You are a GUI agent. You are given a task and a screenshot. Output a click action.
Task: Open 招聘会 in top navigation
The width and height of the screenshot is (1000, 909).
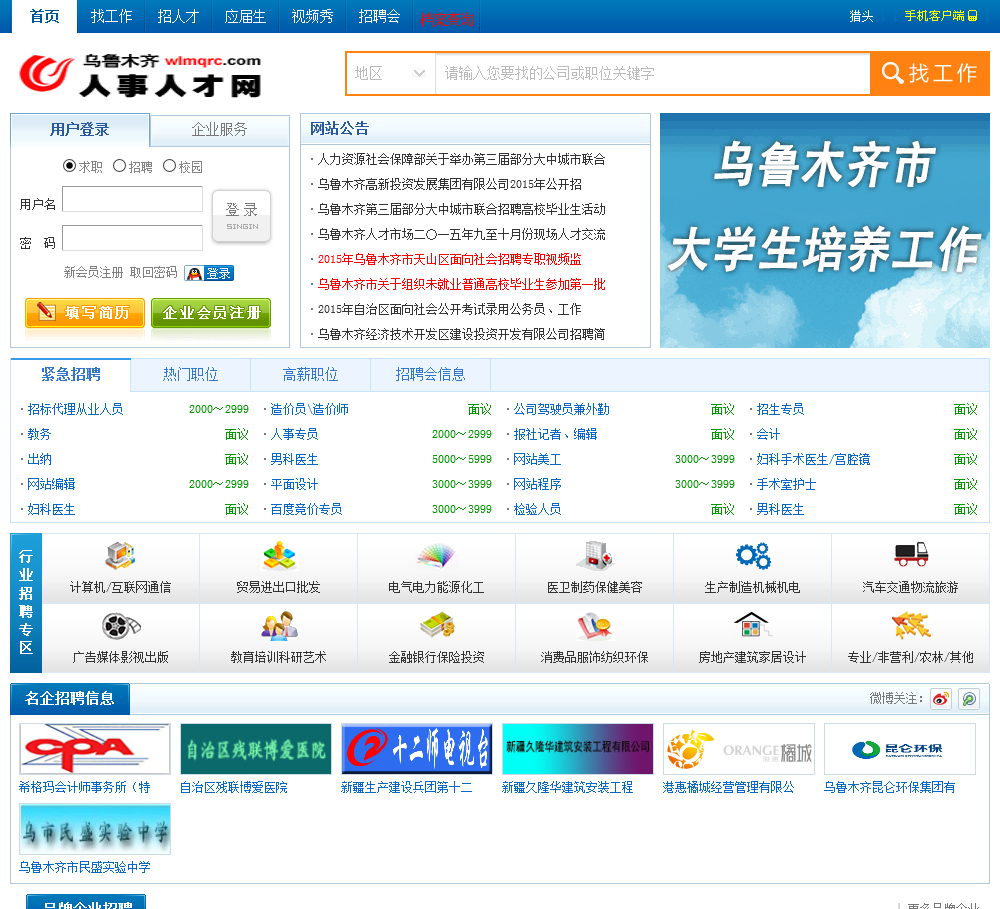379,16
